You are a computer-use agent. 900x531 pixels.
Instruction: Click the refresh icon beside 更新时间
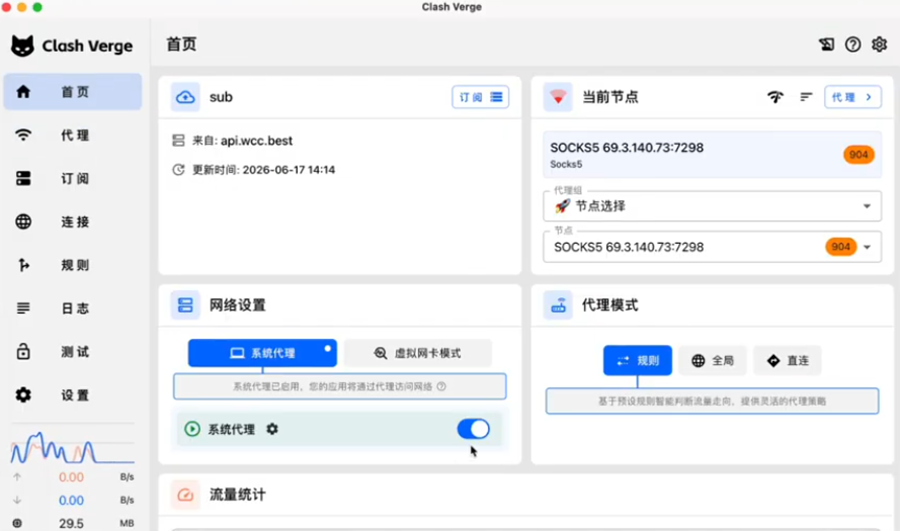[179, 170]
